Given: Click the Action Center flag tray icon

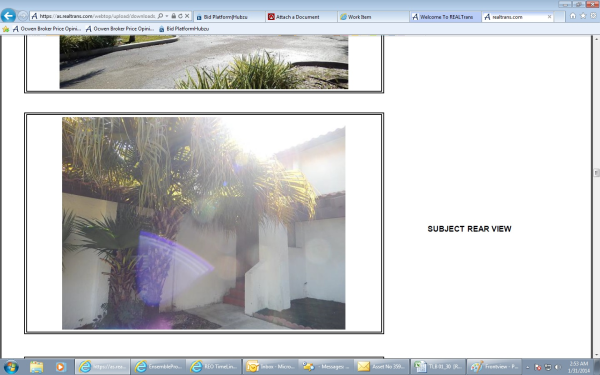Looking at the screenshot, I should pos(538,367).
